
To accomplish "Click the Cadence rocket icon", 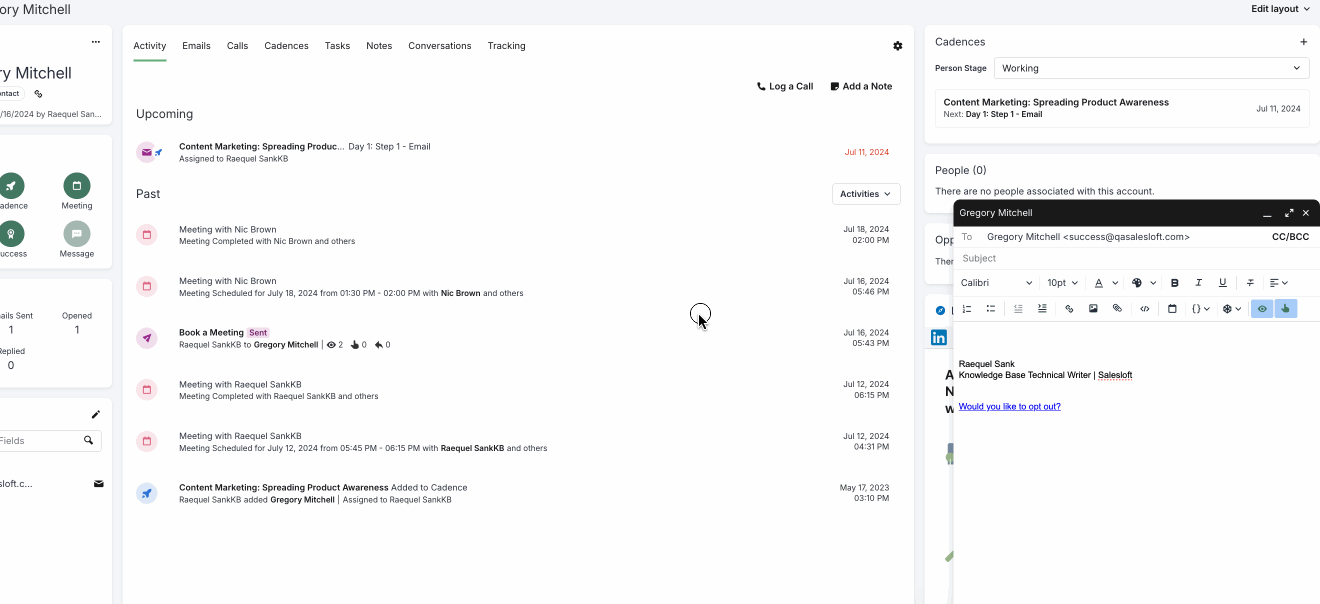I will click(11, 186).
